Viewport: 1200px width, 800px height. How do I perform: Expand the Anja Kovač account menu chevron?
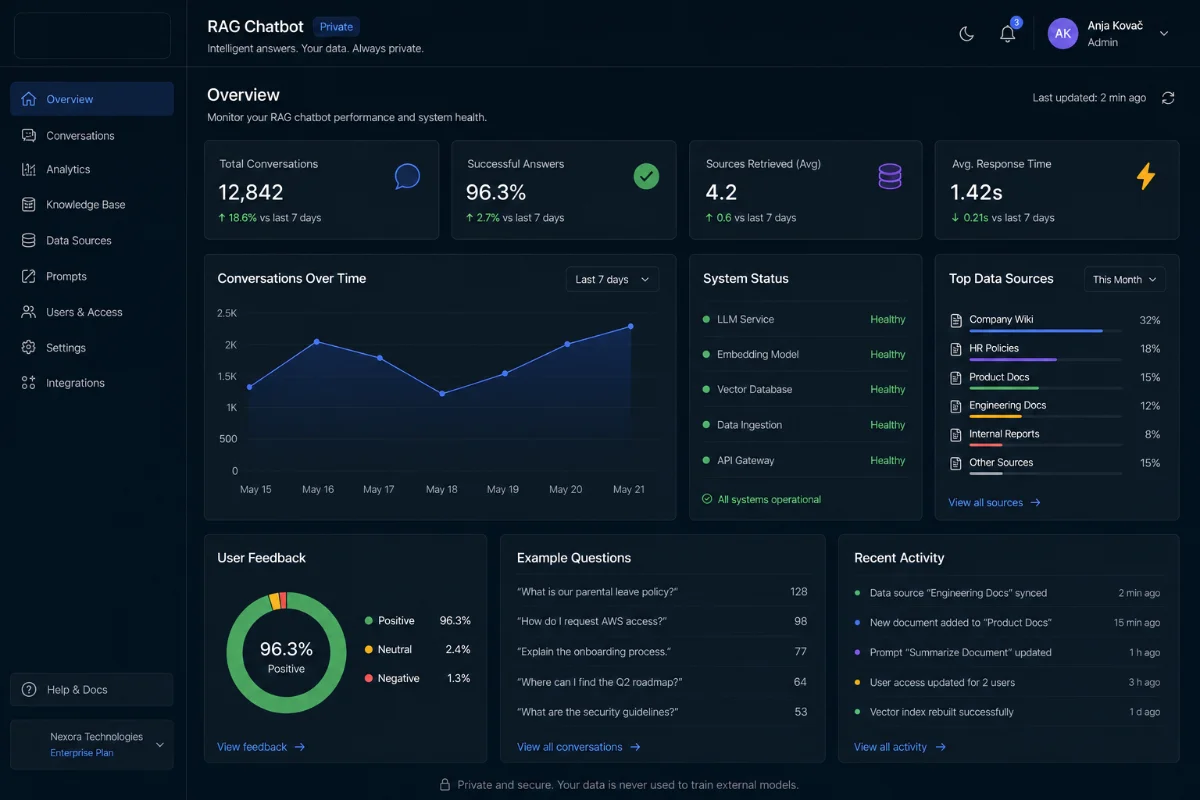(1164, 33)
